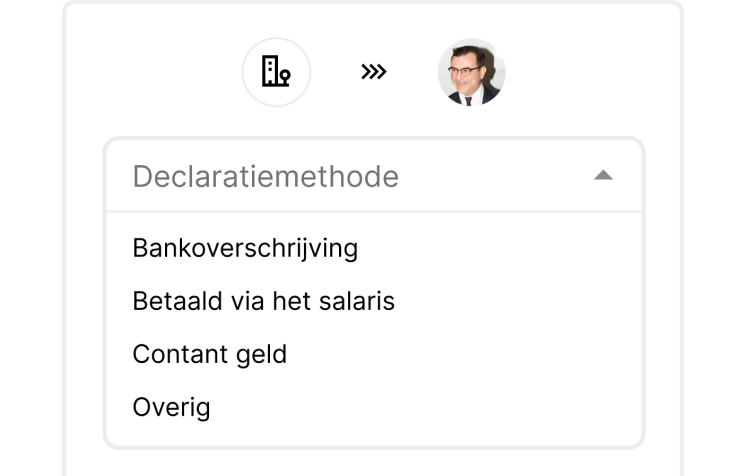Viewport: 746px width, 476px height.
Task: Click the upward triangle caret icon
Action: coord(602,176)
